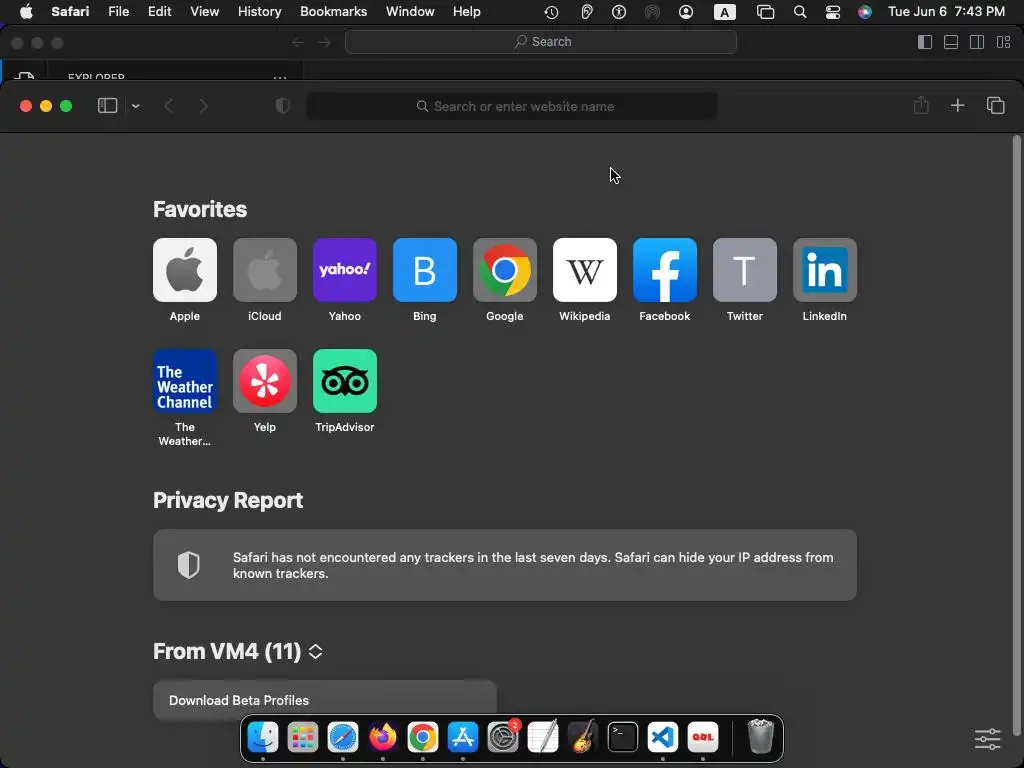Open the iCloud favorite
This screenshot has width=1024, height=768.
pyautogui.click(x=264, y=270)
